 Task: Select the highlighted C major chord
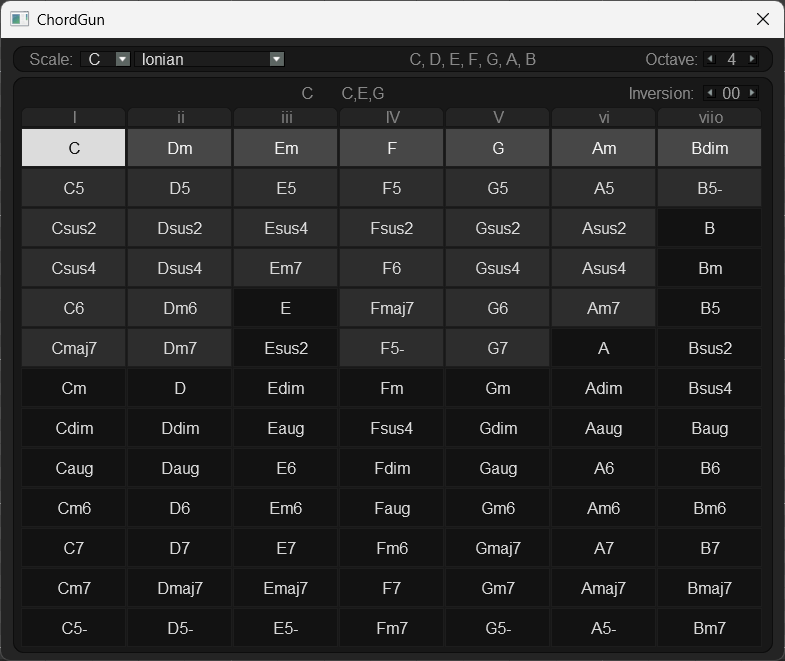coord(74,148)
